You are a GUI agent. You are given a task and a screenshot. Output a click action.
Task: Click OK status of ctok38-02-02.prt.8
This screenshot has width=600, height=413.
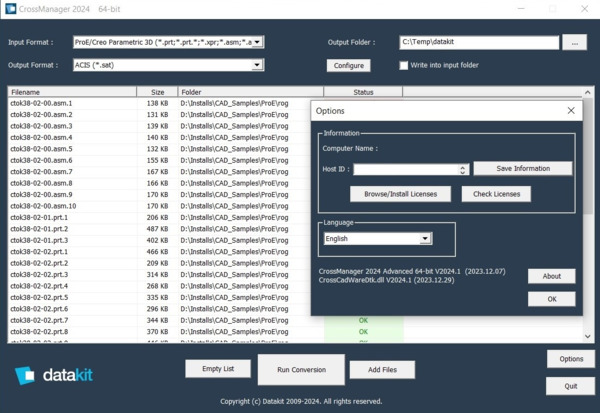tap(363, 331)
